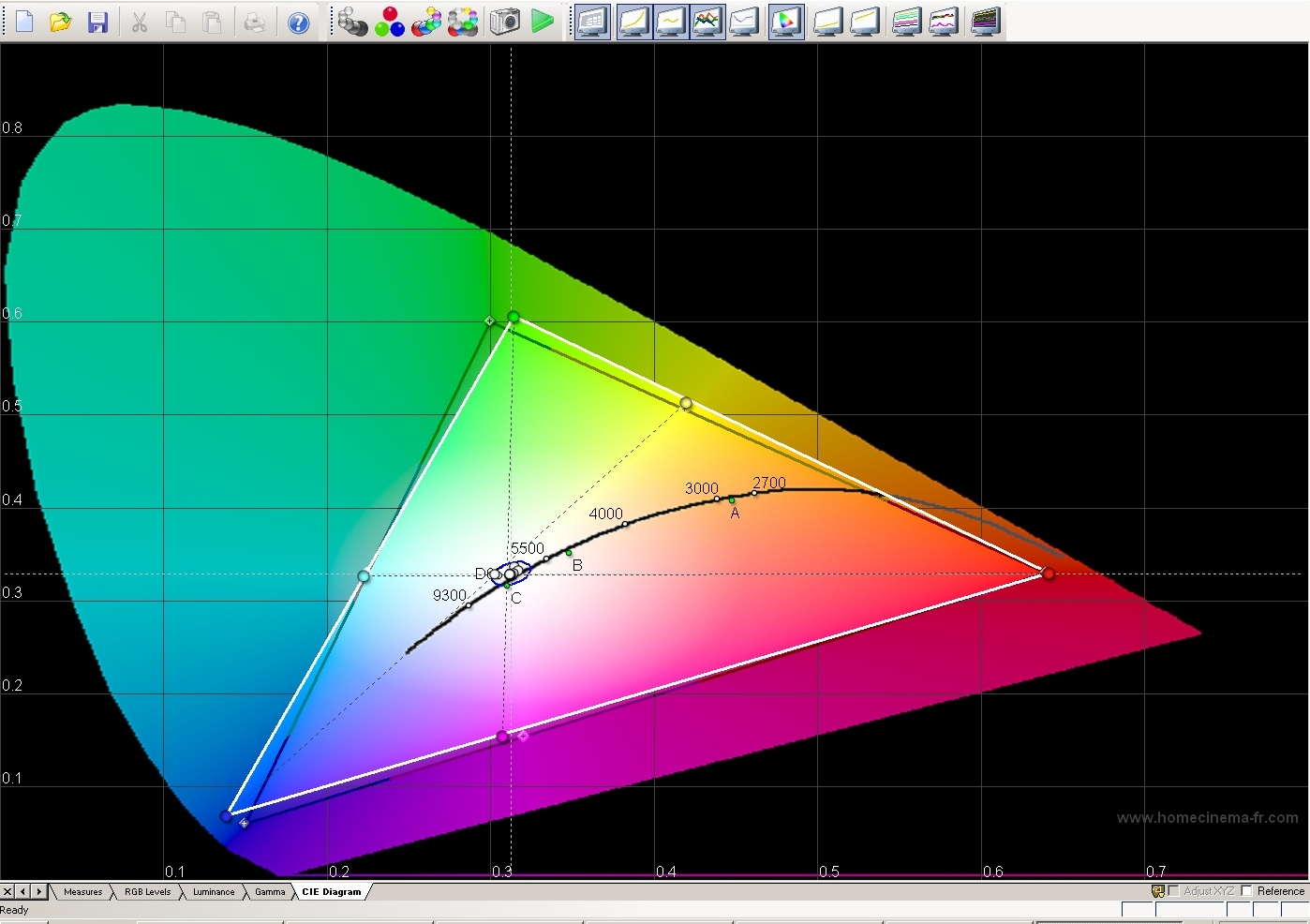Screen dimensions: 1310x924
Task: Open the saturation shift graph monitor icon
Action: [x=944, y=22]
